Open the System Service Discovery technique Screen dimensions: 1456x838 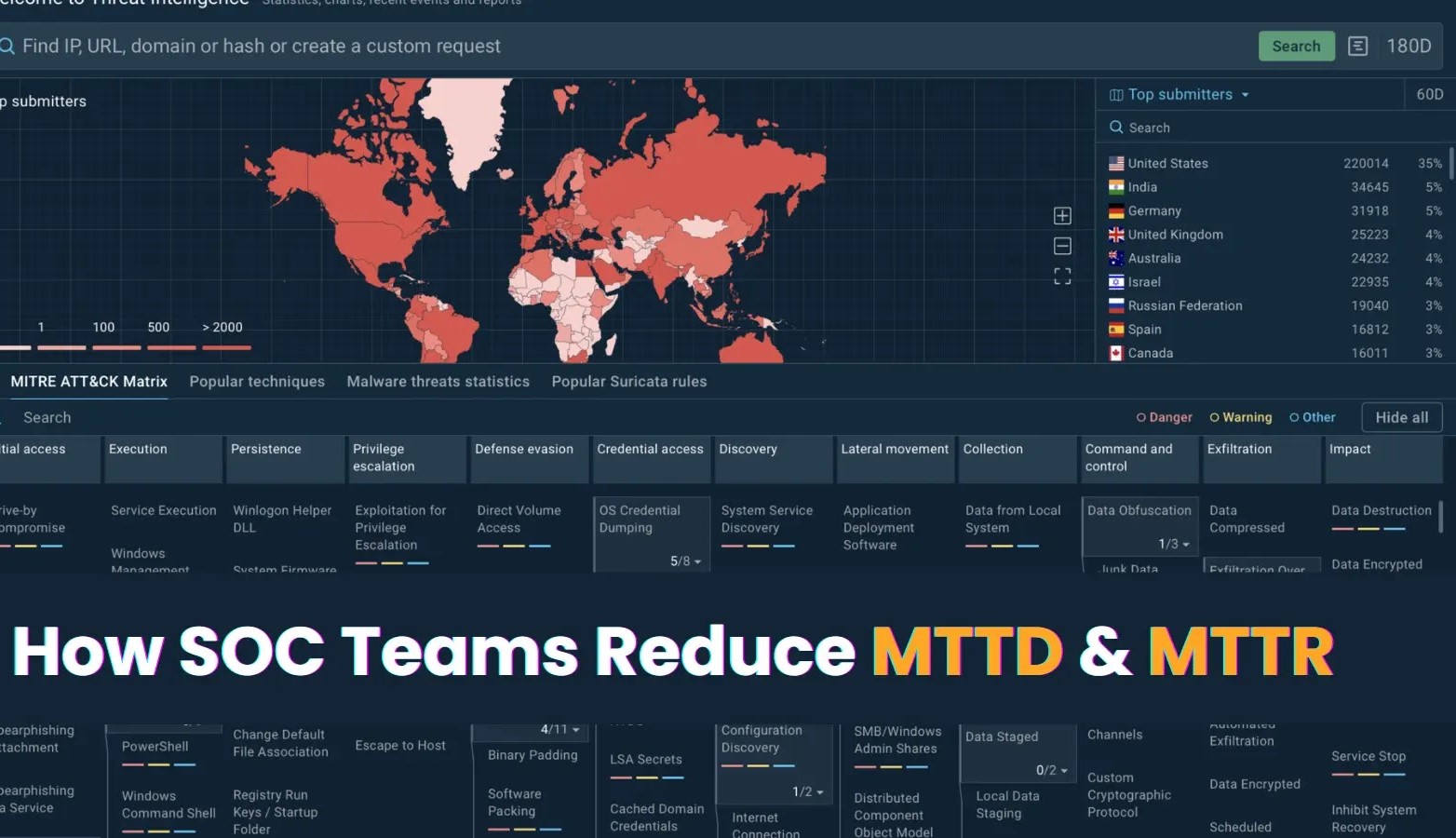(766, 519)
